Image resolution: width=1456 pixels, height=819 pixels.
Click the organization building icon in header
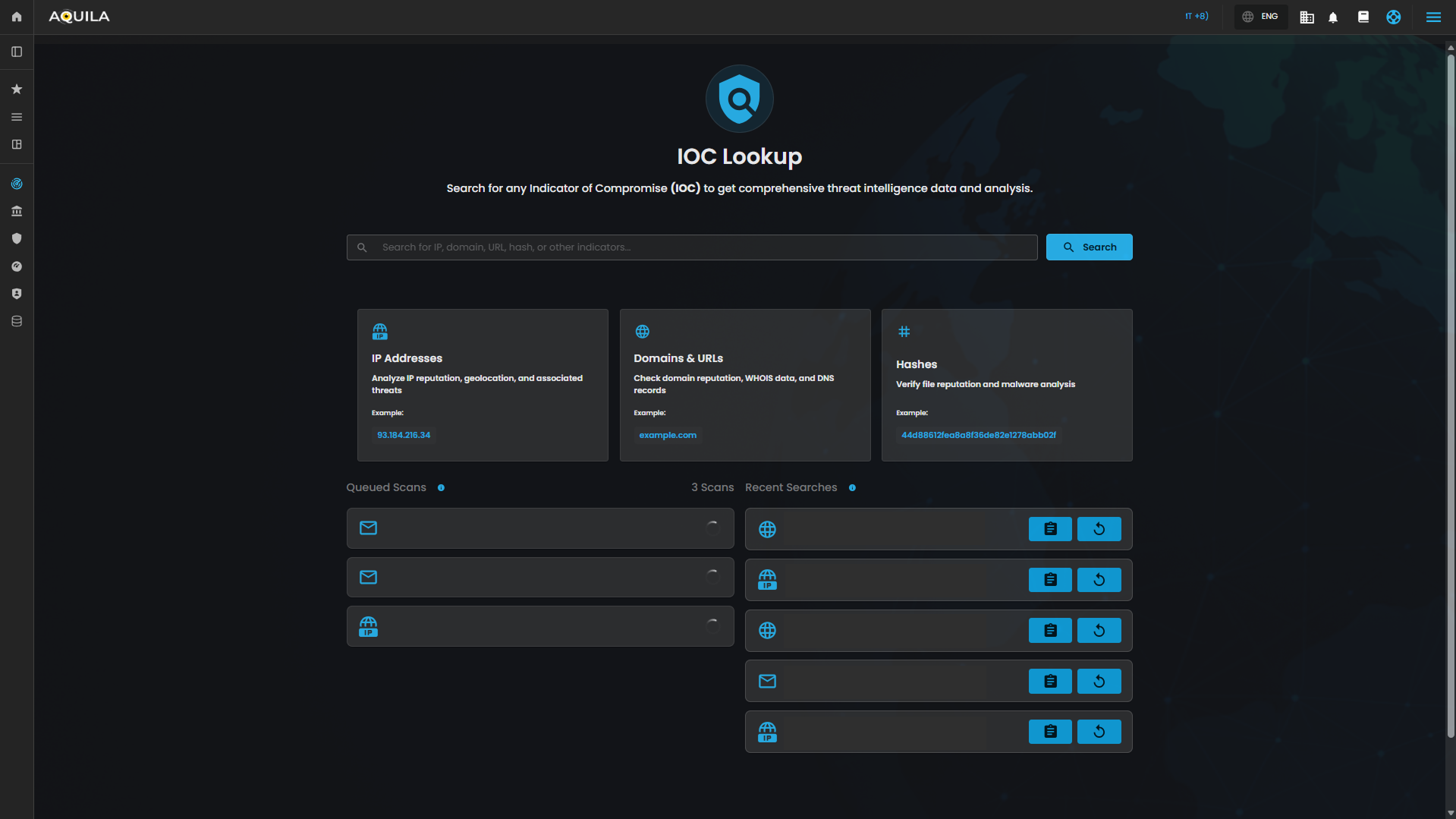click(1307, 17)
